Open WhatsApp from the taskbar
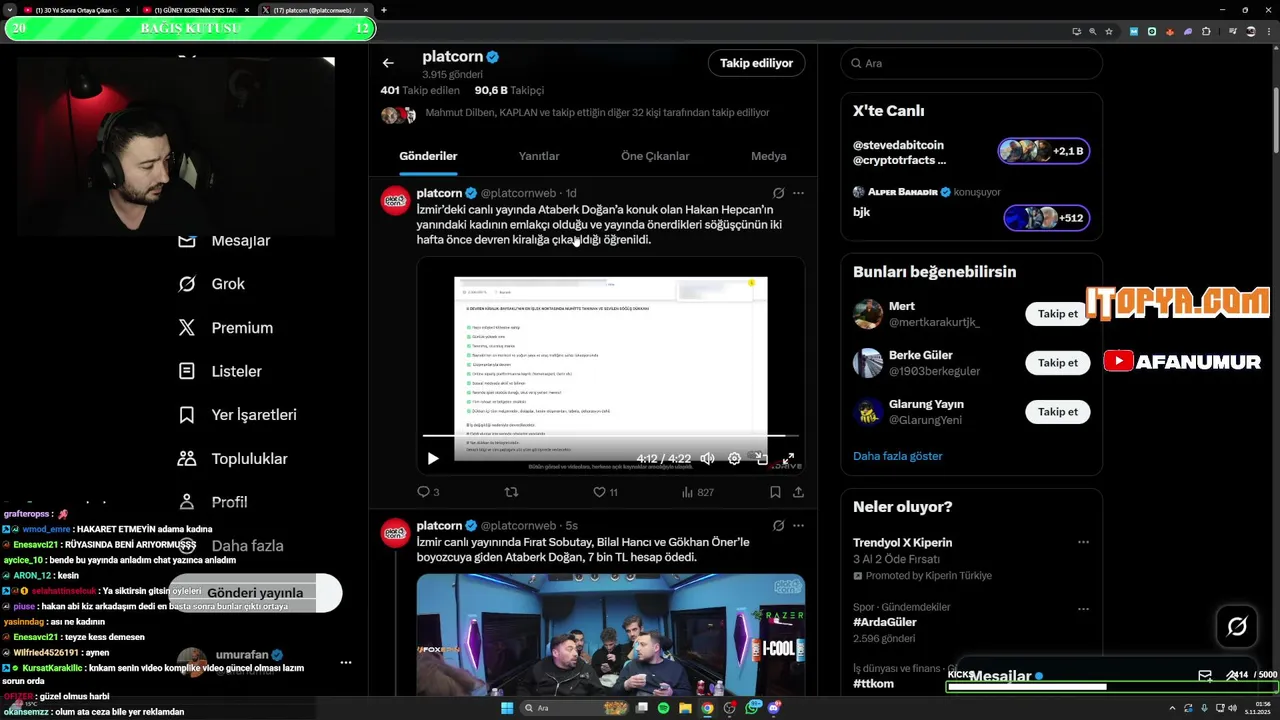Screen dimensions: 1280x720 click(751, 708)
